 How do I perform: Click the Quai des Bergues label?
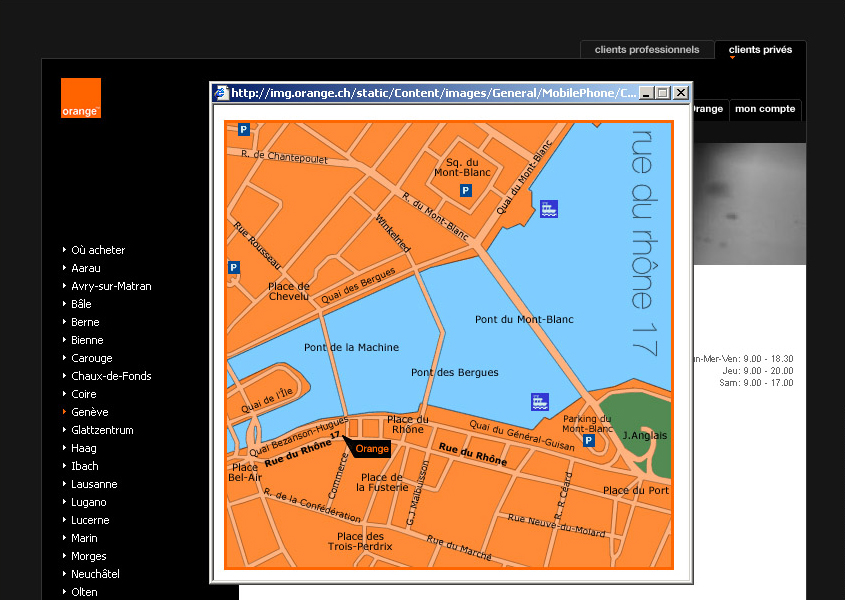(358, 285)
